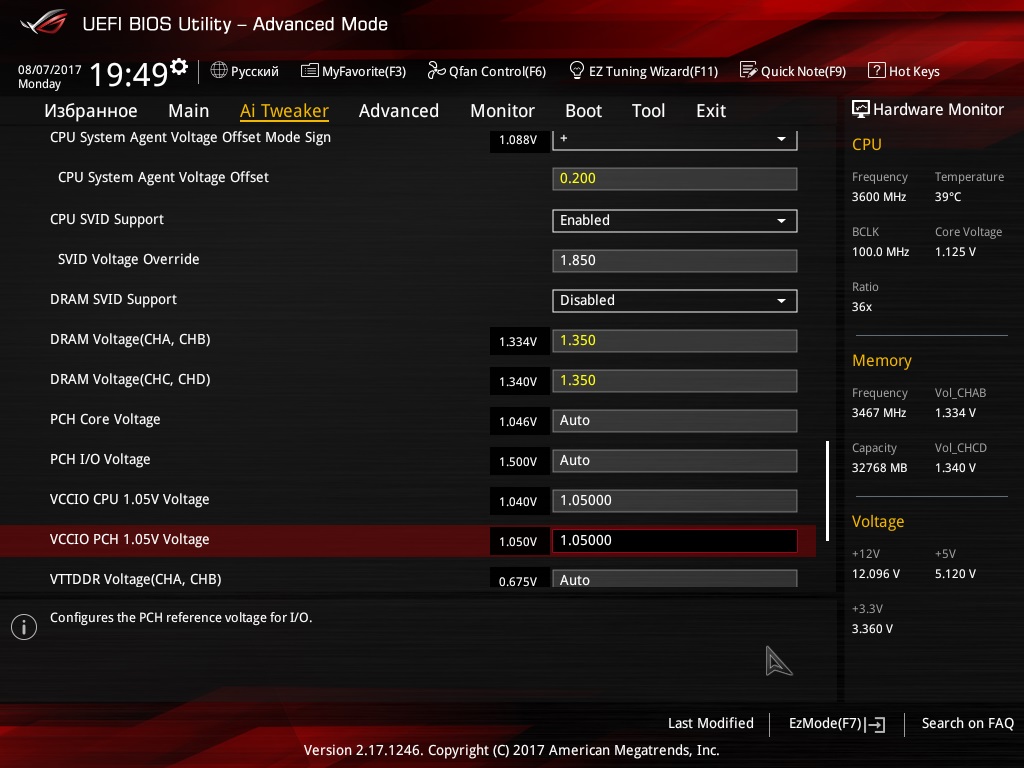Click the EZ Tuning Wizard bulb icon
This screenshot has height=768, width=1024.
577,70
